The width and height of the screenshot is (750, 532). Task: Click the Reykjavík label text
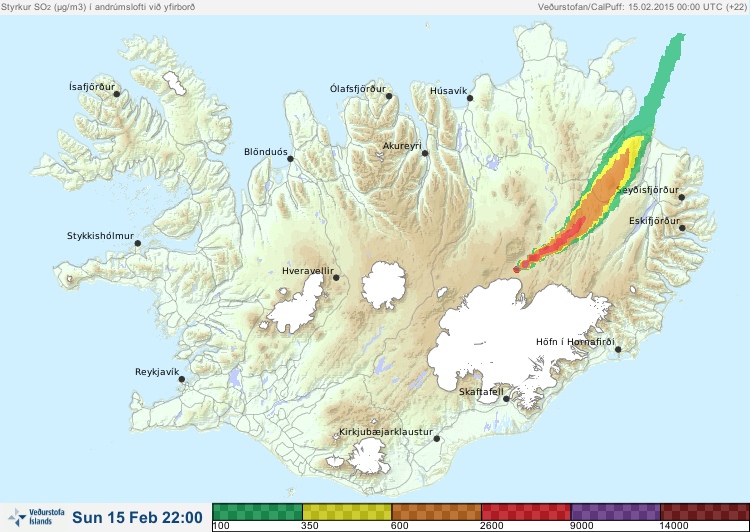[x=157, y=372]
